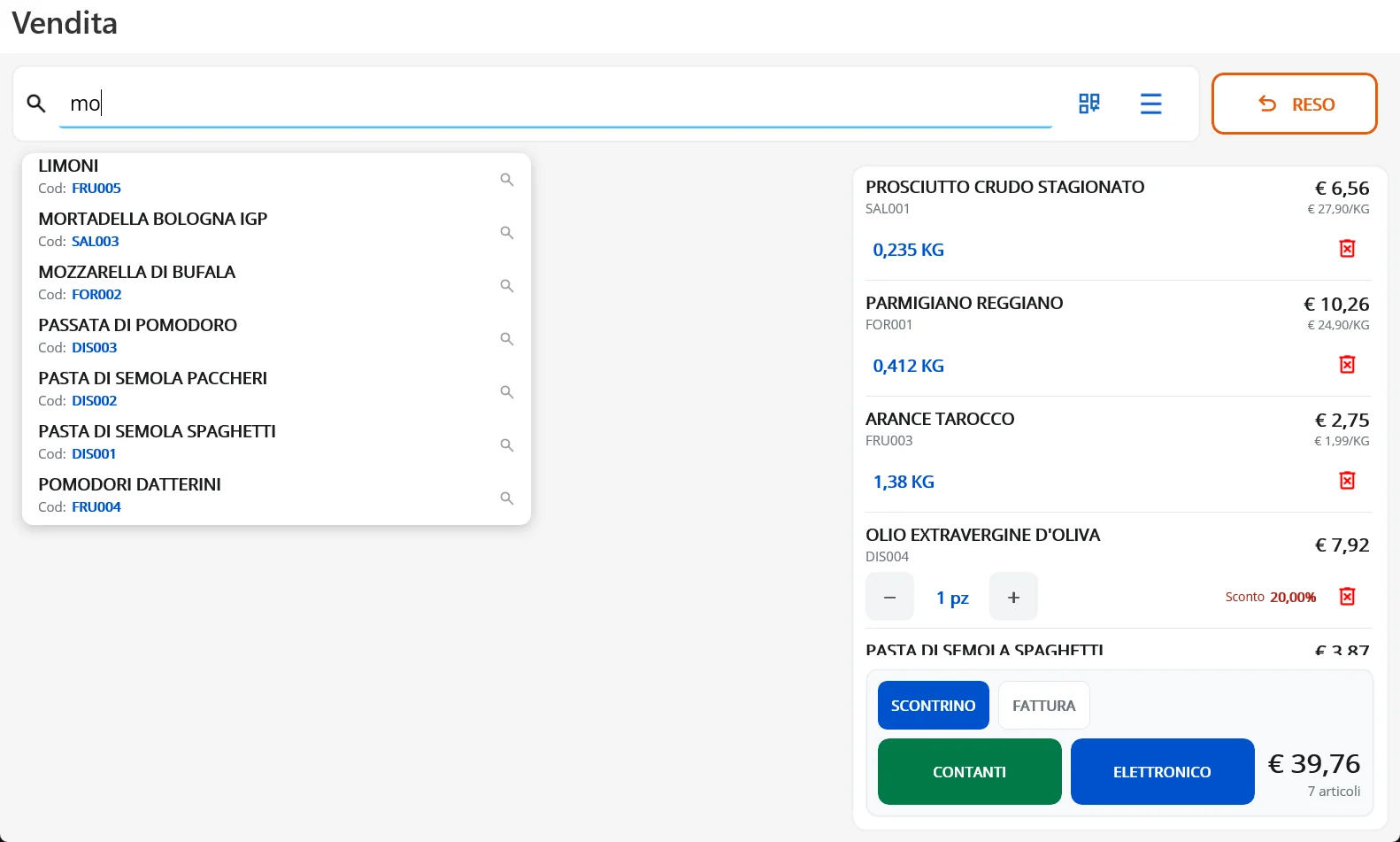Pick MOZZARELLA DI BUFALA from the suggestions
The width and height of the screenshot is (1400, 842).
(x=276, y=283)
